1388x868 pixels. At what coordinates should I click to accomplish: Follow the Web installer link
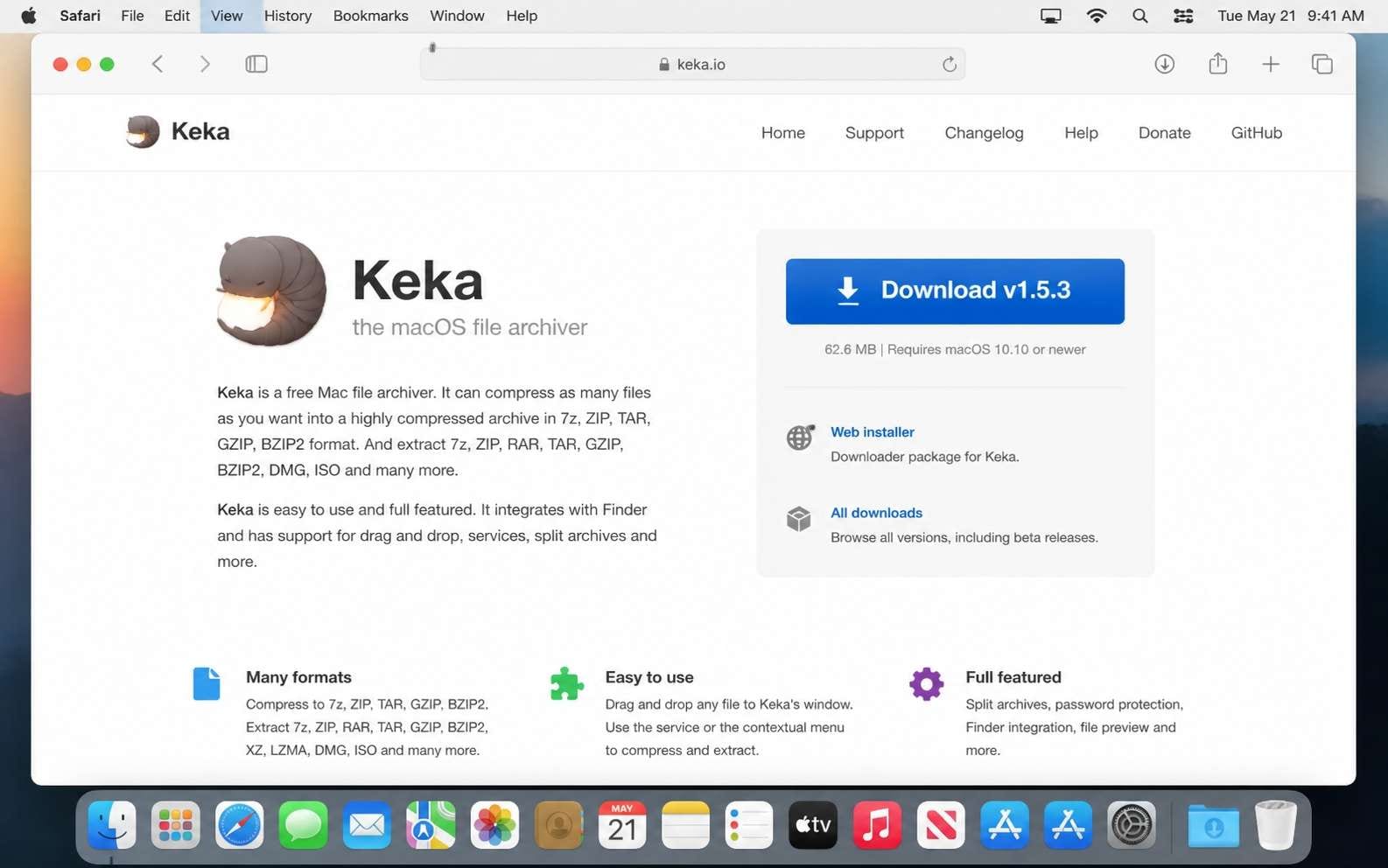point(873,432)
